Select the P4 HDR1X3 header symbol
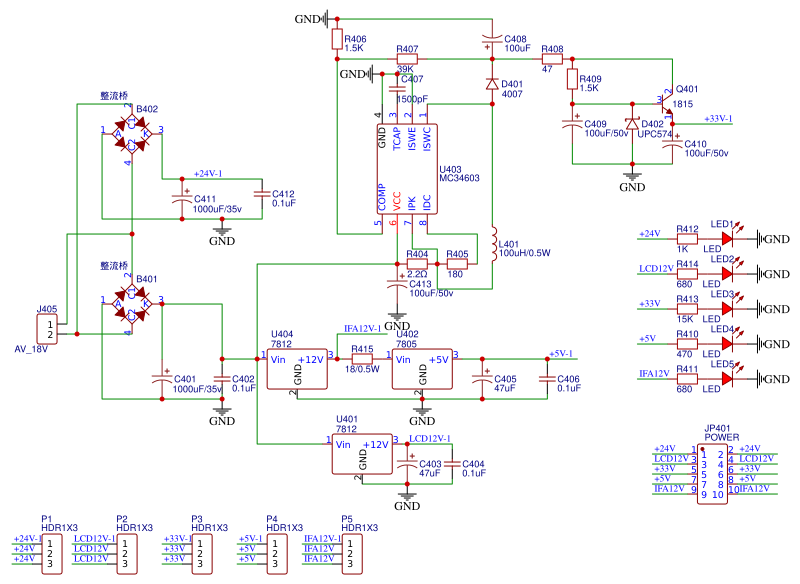Image resolution: width=800 pixels, height=584 pixels. [277, 554]
